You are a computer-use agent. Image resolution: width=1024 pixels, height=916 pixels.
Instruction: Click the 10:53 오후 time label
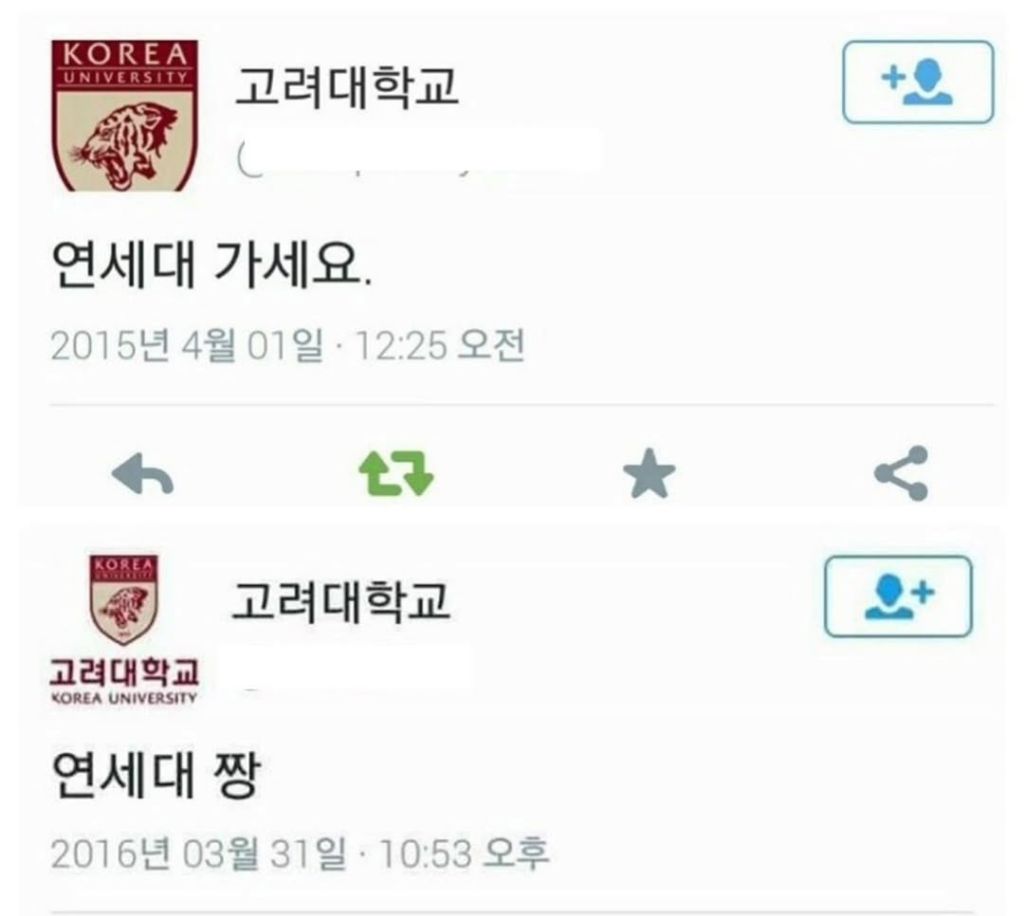(464, 853)
